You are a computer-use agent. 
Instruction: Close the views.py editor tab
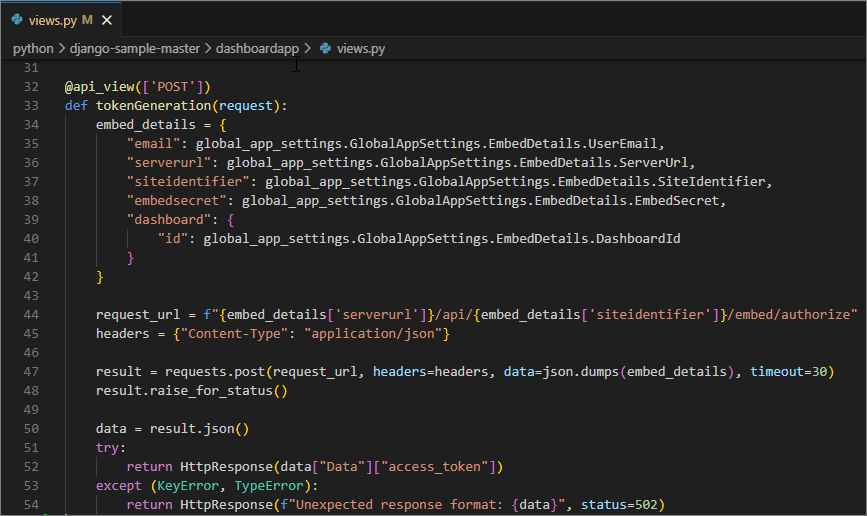click(x=107, y=20)
